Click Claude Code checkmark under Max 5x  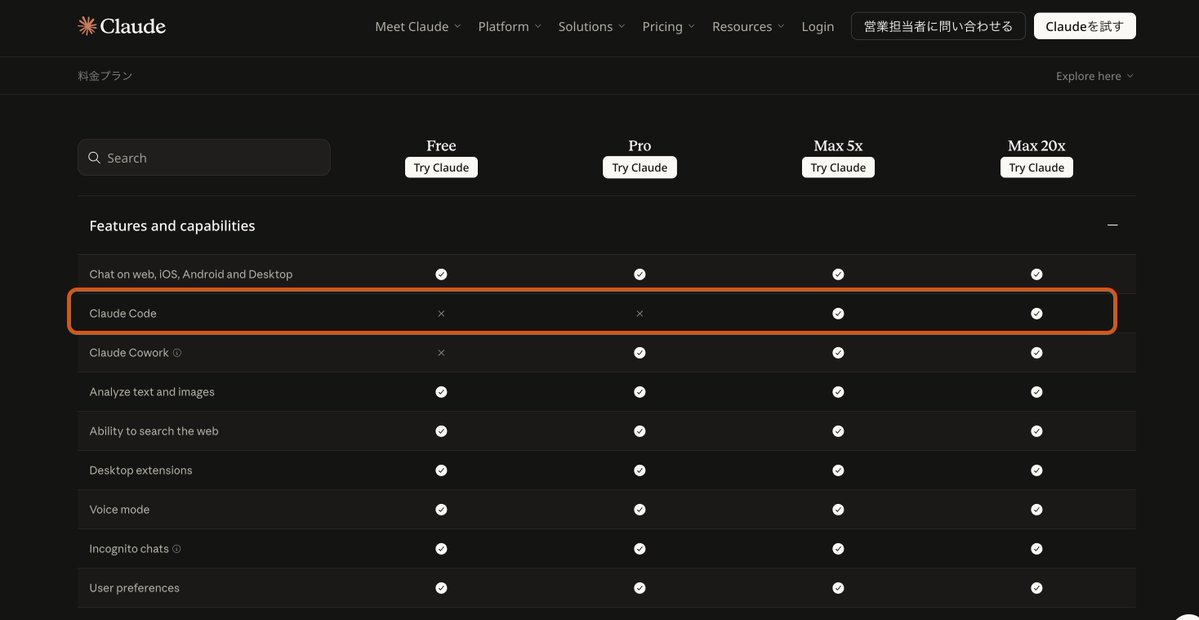[x=838, y=313]
